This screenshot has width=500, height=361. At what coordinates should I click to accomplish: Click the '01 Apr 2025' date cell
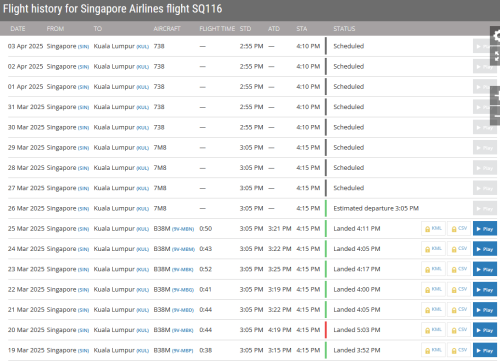click(x=25, y=86)
